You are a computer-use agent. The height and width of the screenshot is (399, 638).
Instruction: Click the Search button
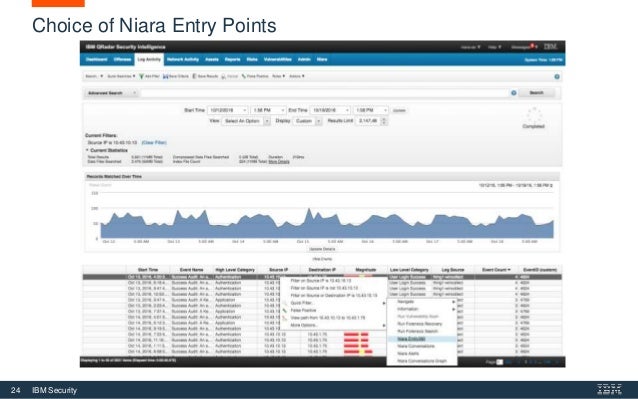tap(536, 93)
